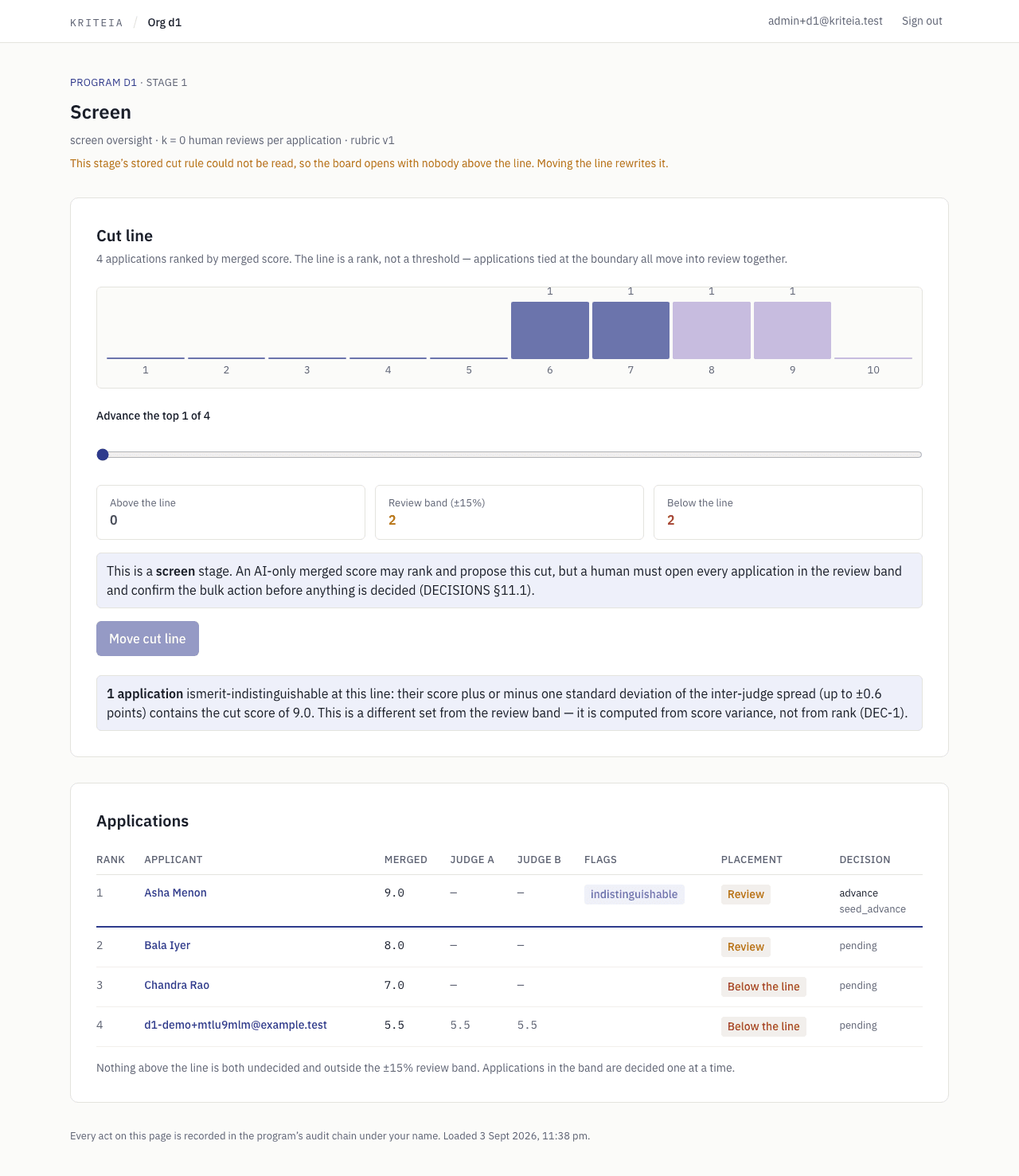Viewport: 1019px width, 1176px height.
Task: Click the seed_advance decision text
Action: pyautogui.click(x=873, y=908)
